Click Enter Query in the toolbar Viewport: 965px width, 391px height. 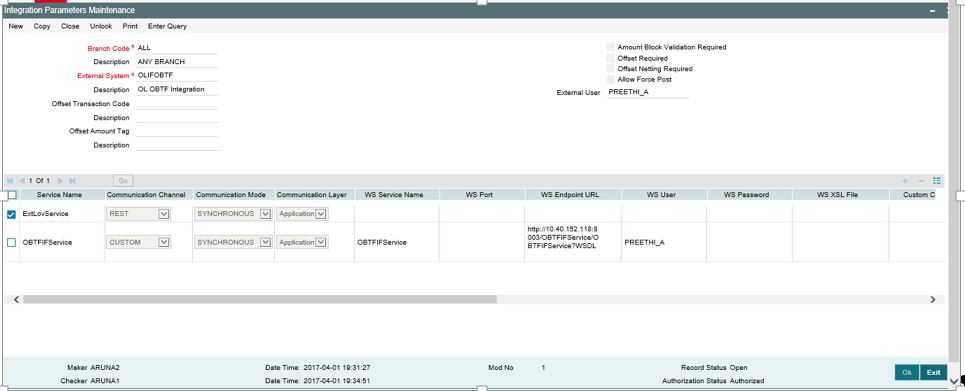click(167, 26)
